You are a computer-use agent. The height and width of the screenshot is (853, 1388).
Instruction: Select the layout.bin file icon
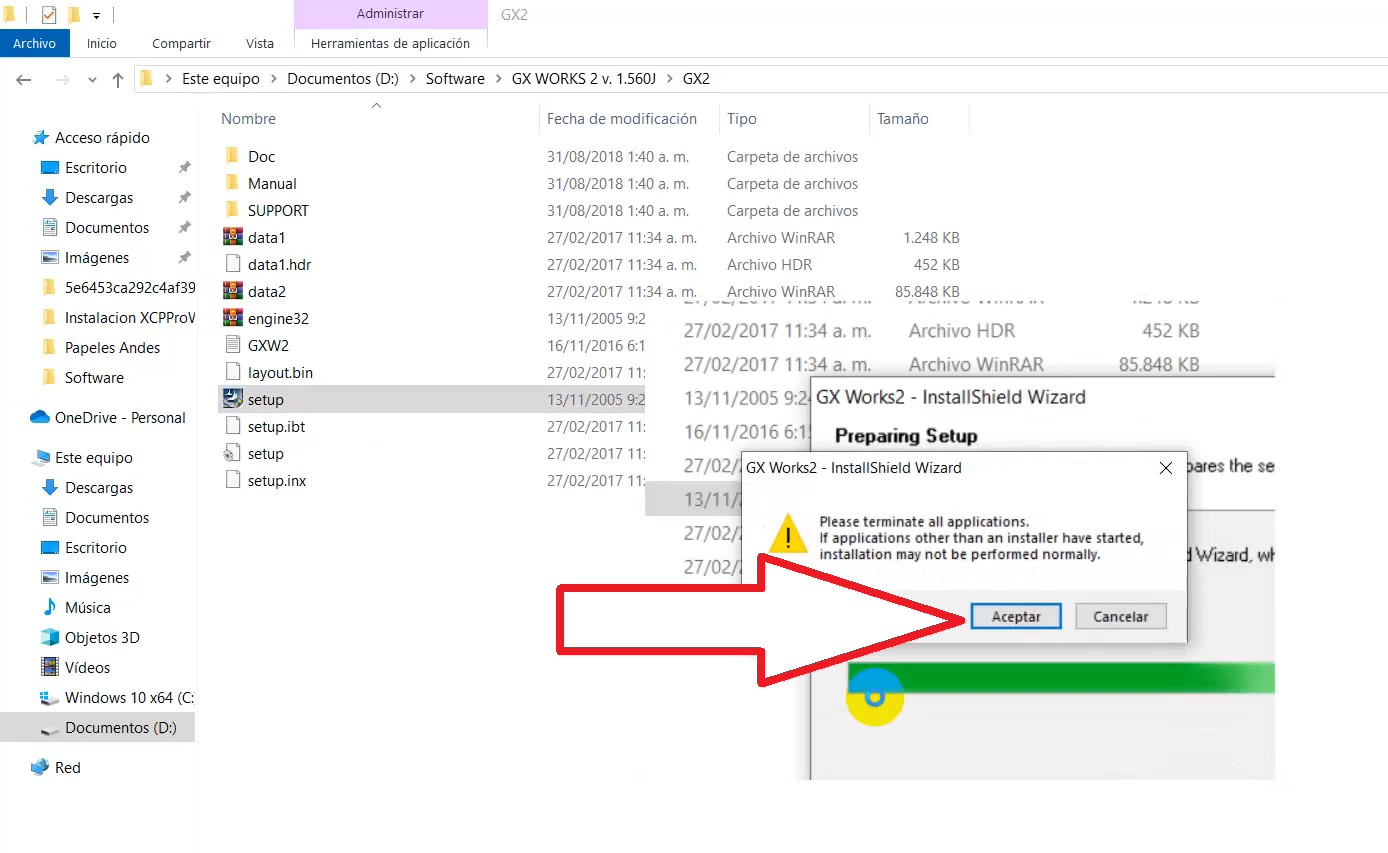click(232, 372)
